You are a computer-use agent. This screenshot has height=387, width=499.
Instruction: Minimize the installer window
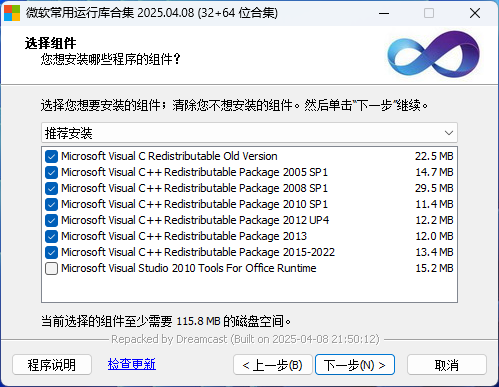pyautogui.click(x=384, y=13)
